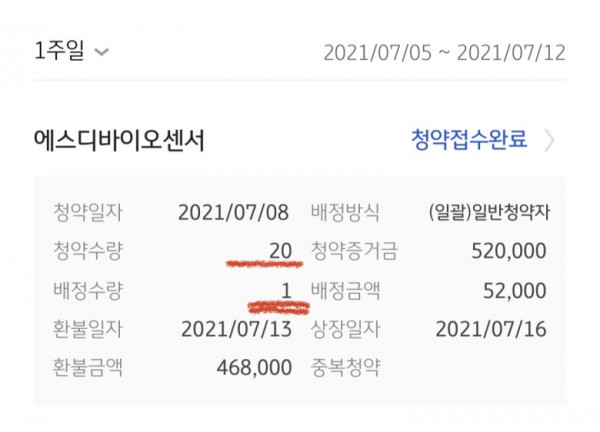600x432 pixels.
Task: Click the 청약수량 value 20
Action: 281,251
